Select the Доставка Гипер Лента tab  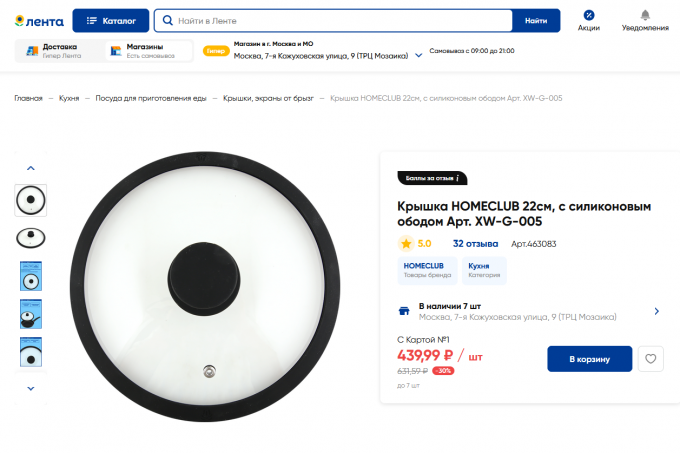pos(56,51)
